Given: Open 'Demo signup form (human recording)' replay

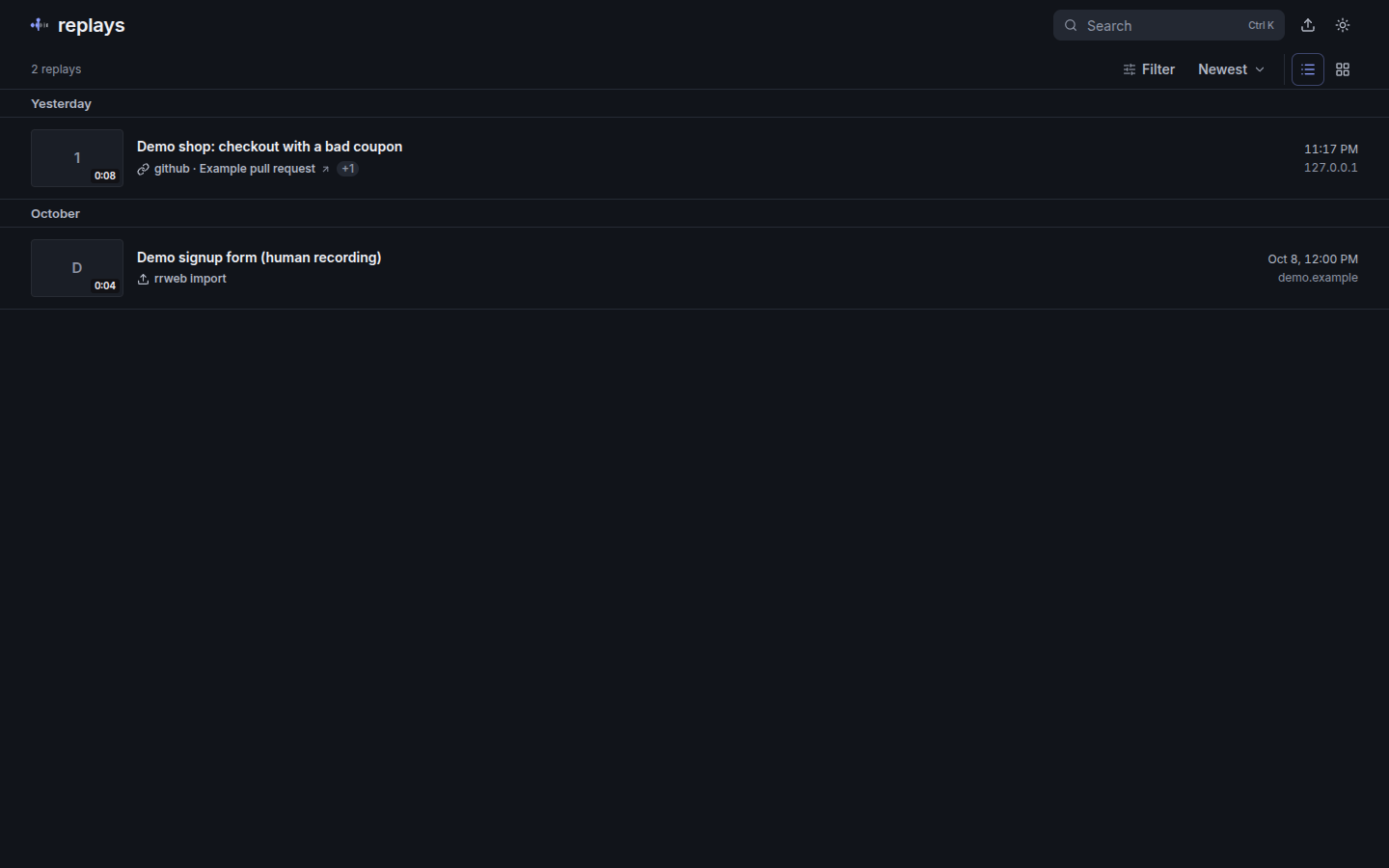Looking at the screenshot, I should click(x=259, y=258).
